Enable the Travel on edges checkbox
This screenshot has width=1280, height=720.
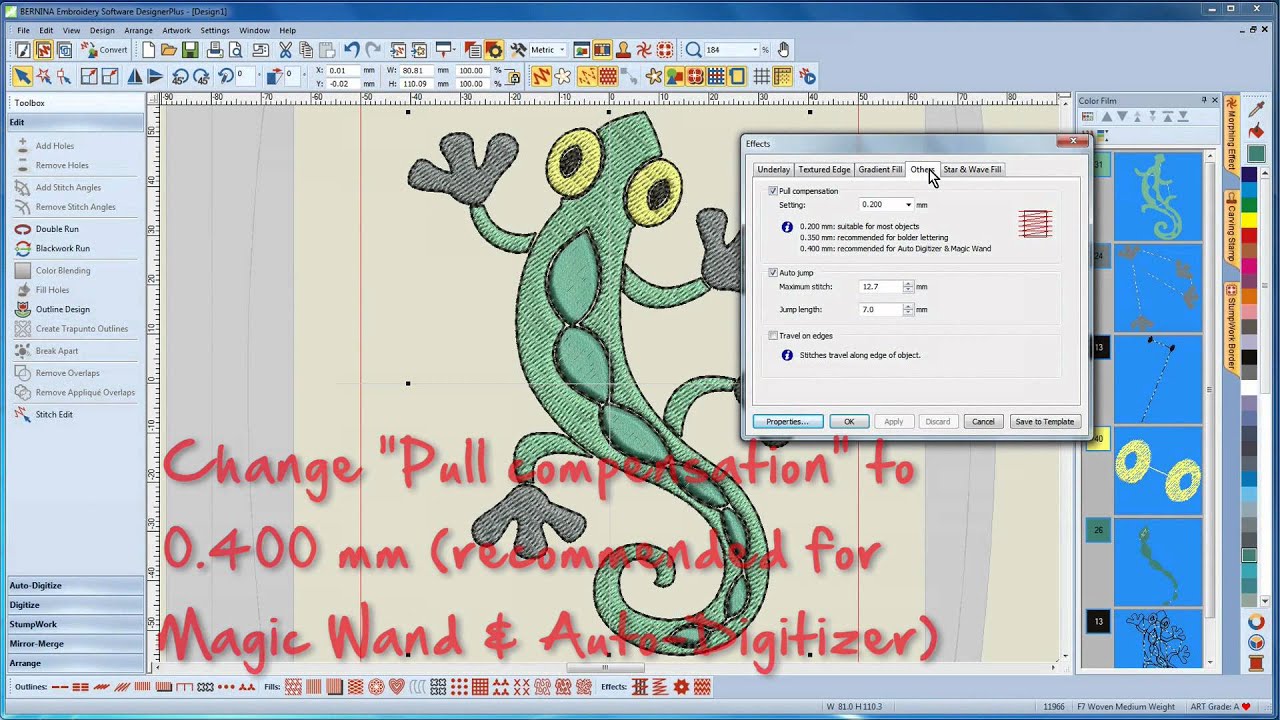773,336
